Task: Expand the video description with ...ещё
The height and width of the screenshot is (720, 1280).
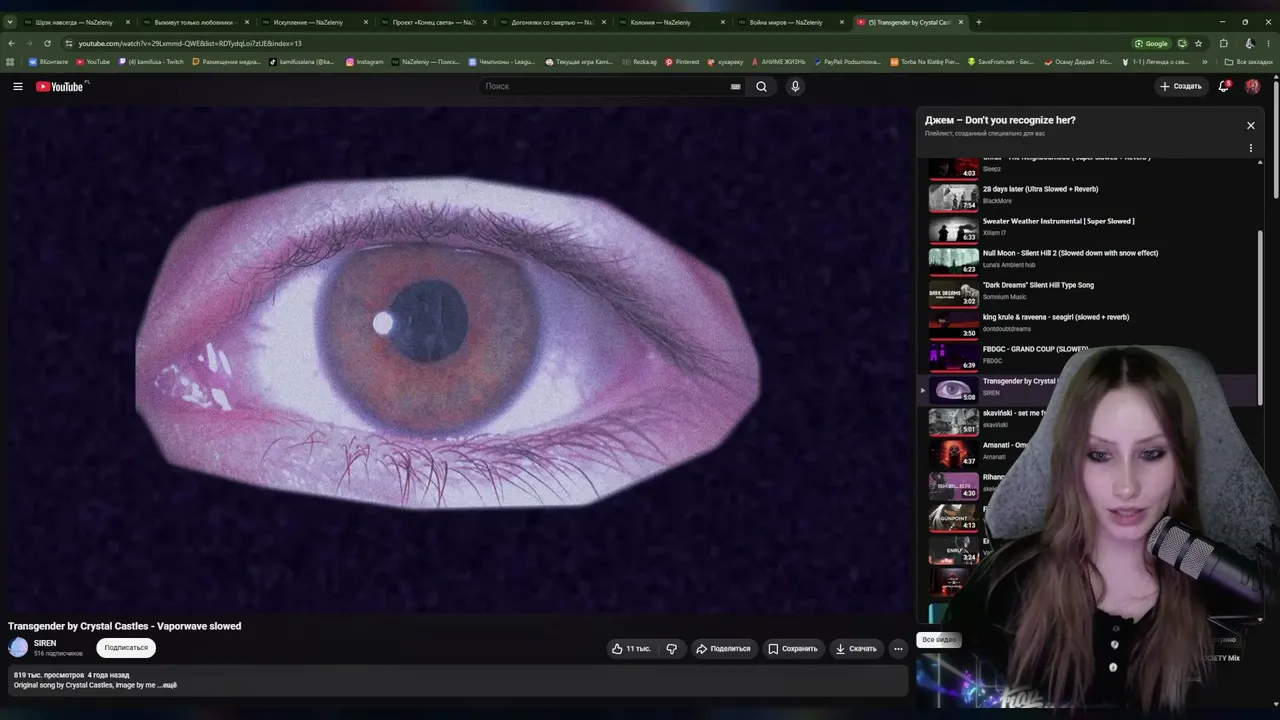Action: click(167, 685)
